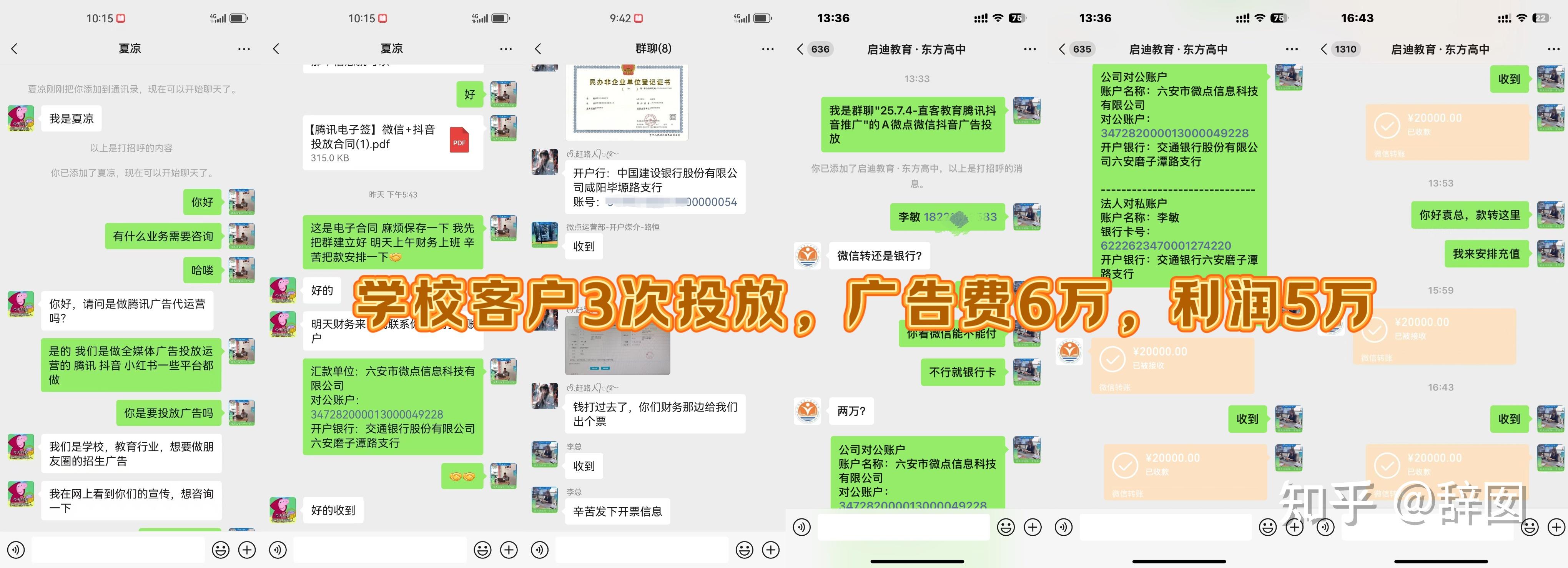
Task: Tap the chat title 启迪教育·东方高中
Action: coord(915,49)
